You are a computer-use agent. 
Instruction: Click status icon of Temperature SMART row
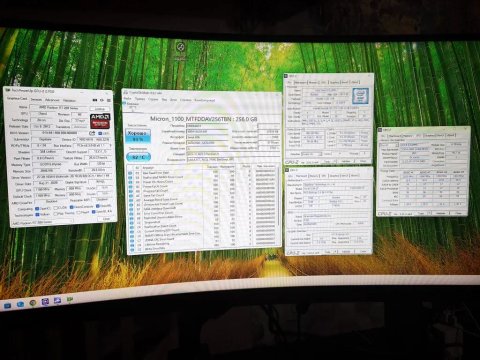pos(131,223)
